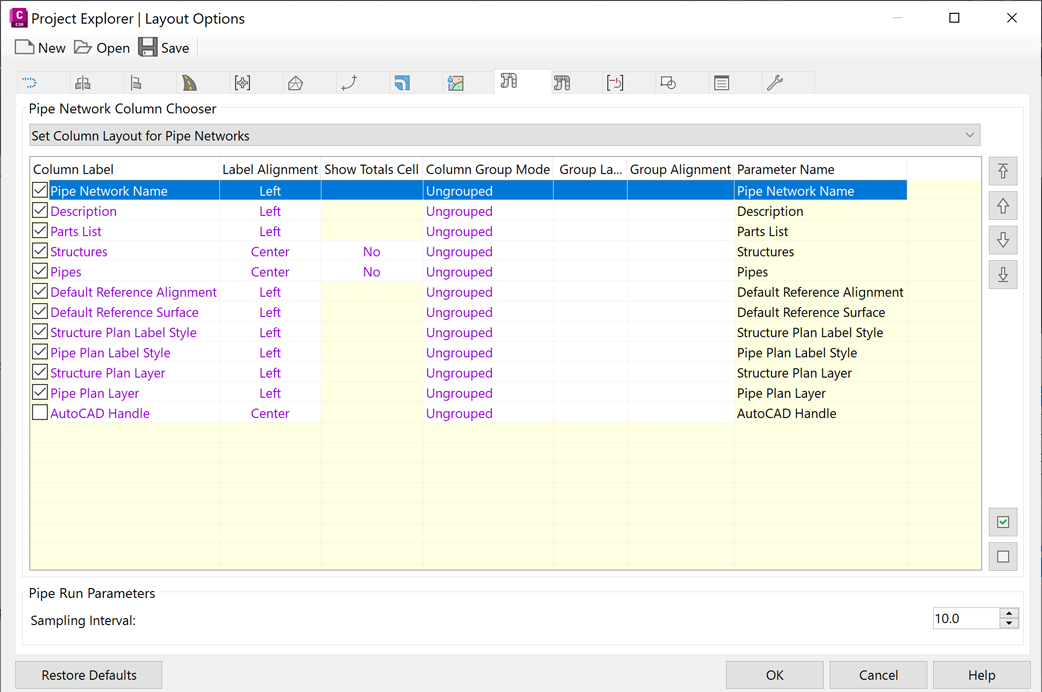The height and width of the screenshot is (692, 1042).
Task: Click the Center alignment cell for AutoCAD Handle
Action: point(270,413)
